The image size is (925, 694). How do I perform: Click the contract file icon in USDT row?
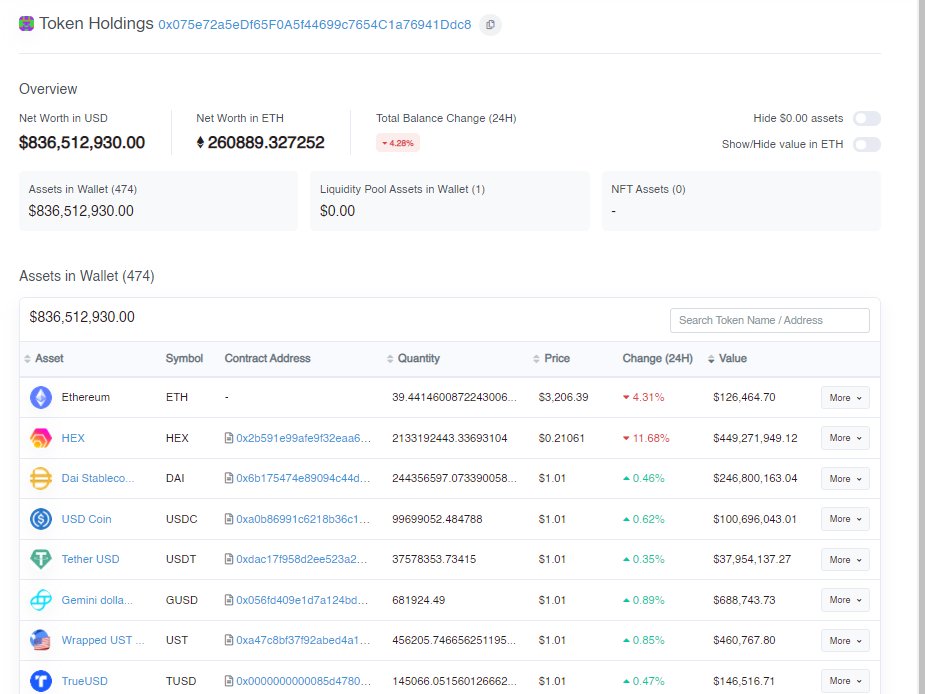(229, 559)
